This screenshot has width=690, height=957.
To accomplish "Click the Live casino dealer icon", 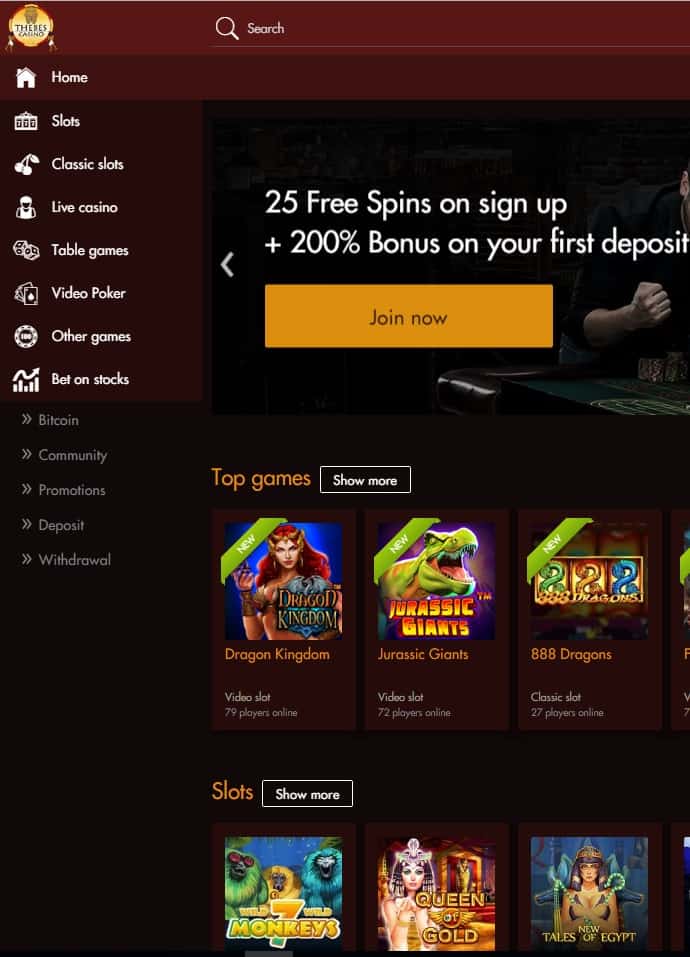I will pos(26,208).
